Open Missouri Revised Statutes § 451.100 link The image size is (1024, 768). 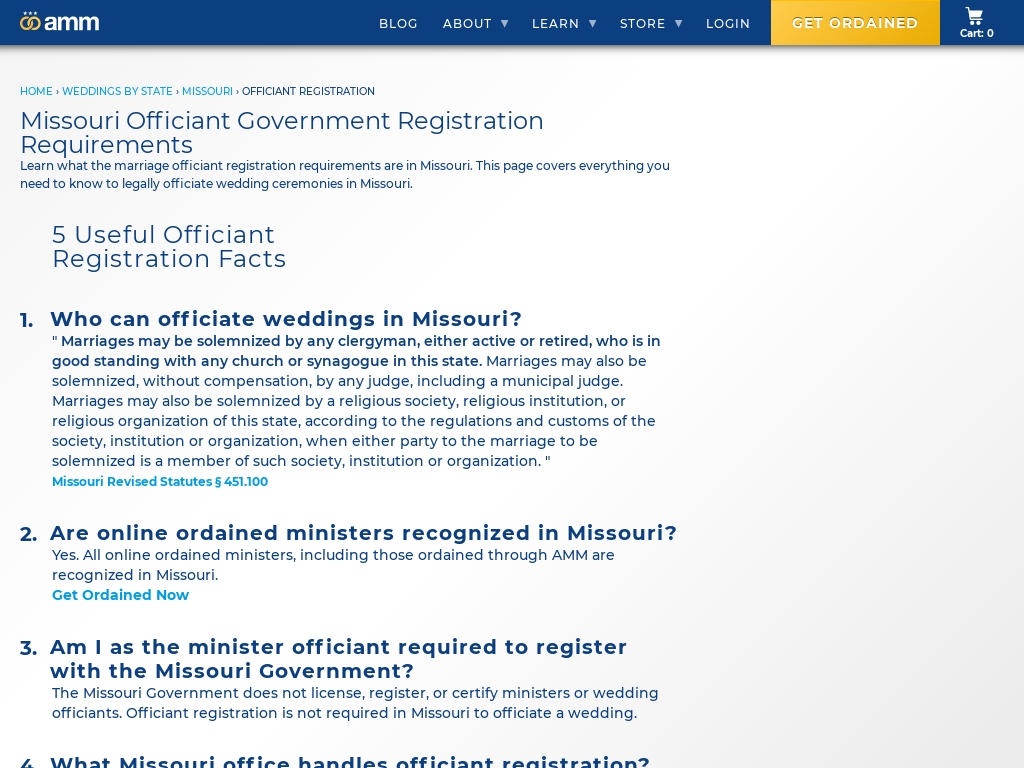(x=160, y=481)
